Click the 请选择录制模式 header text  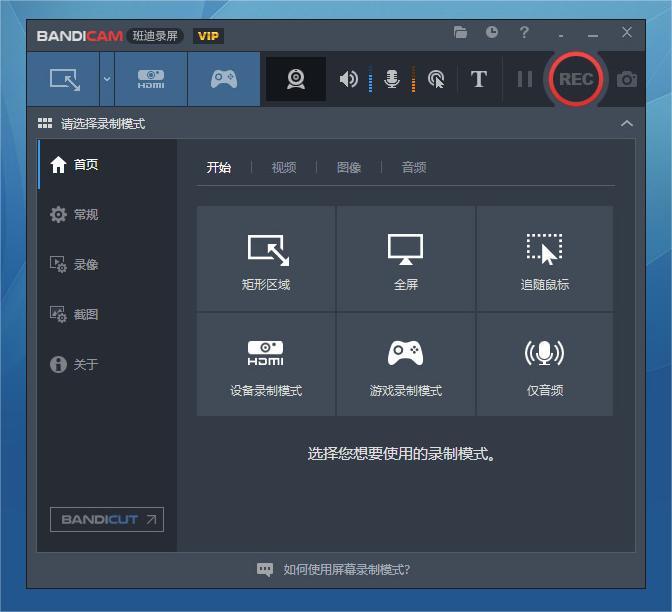(x=103, y=124)
